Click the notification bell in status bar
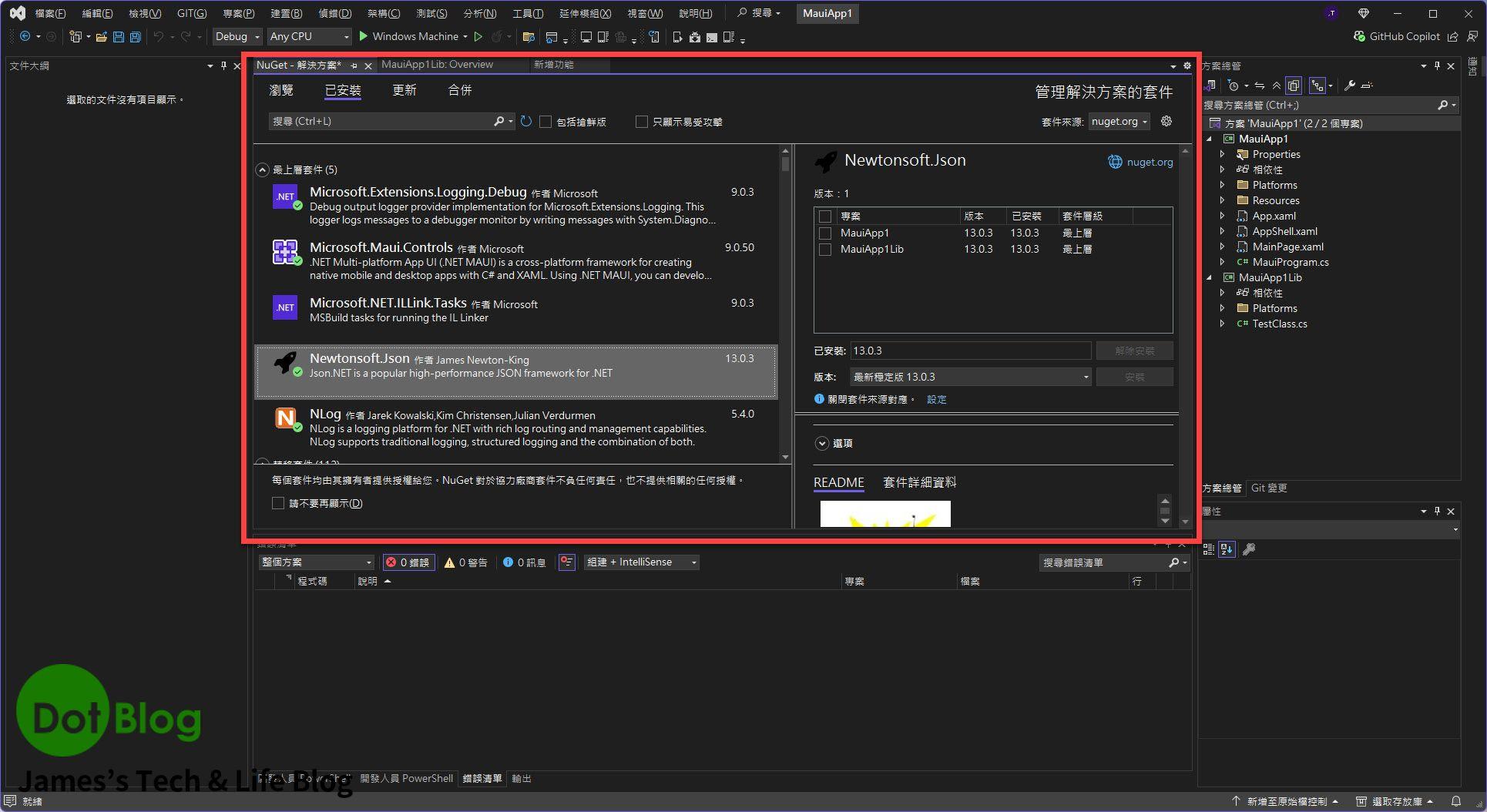The image size is (1487, 812). pyautogui.click(x=1455, y=801)
